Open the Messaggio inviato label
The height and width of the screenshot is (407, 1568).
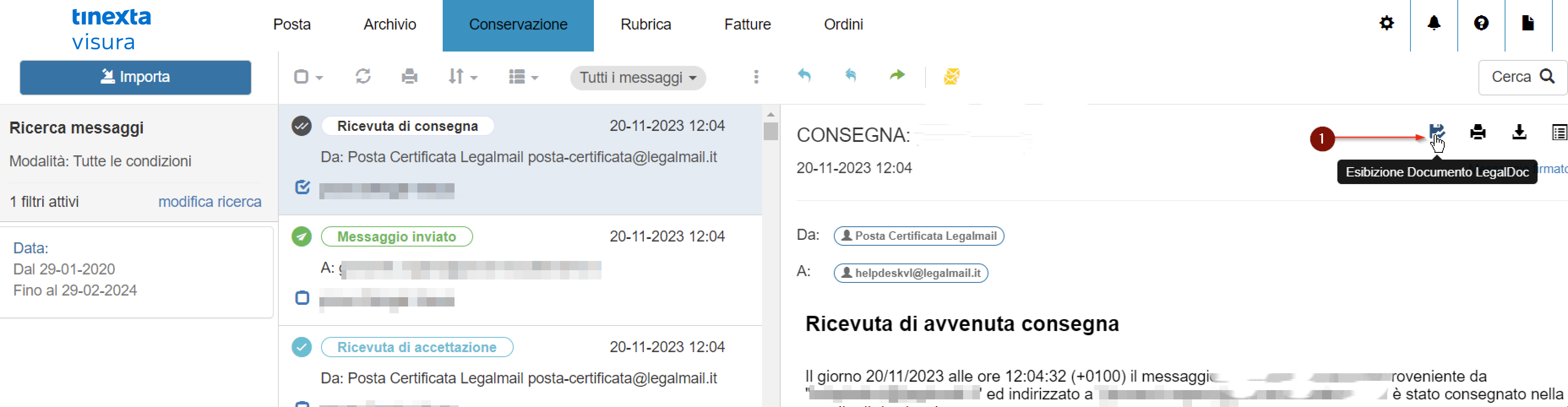point(396,237)
